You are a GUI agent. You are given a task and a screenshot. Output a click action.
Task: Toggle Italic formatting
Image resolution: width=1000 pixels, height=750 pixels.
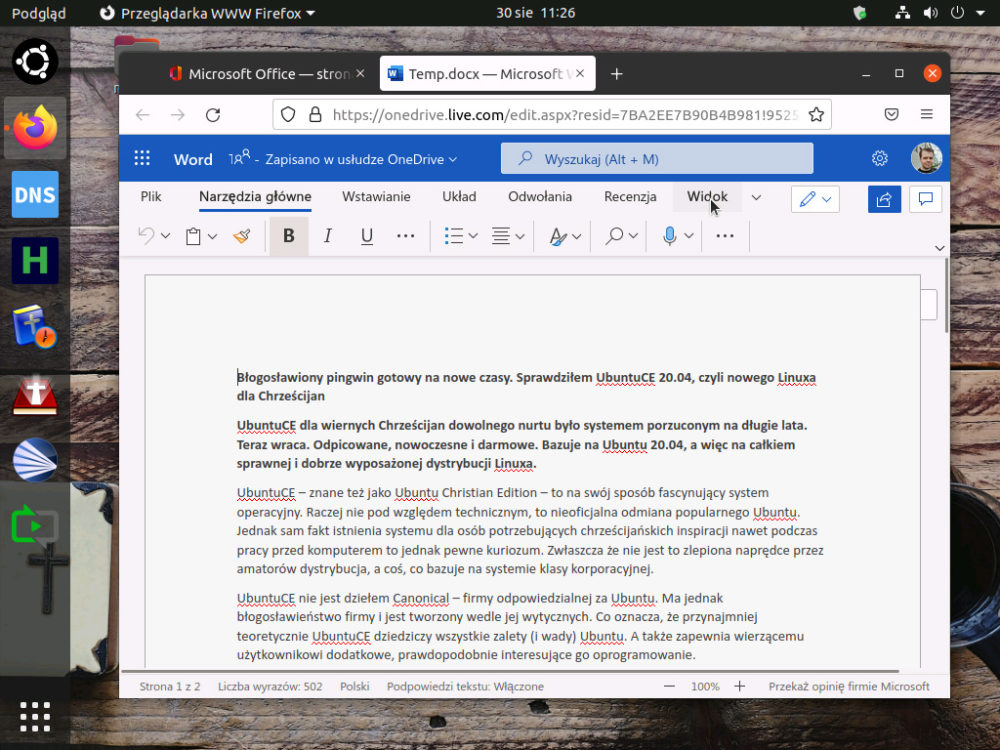327,236
